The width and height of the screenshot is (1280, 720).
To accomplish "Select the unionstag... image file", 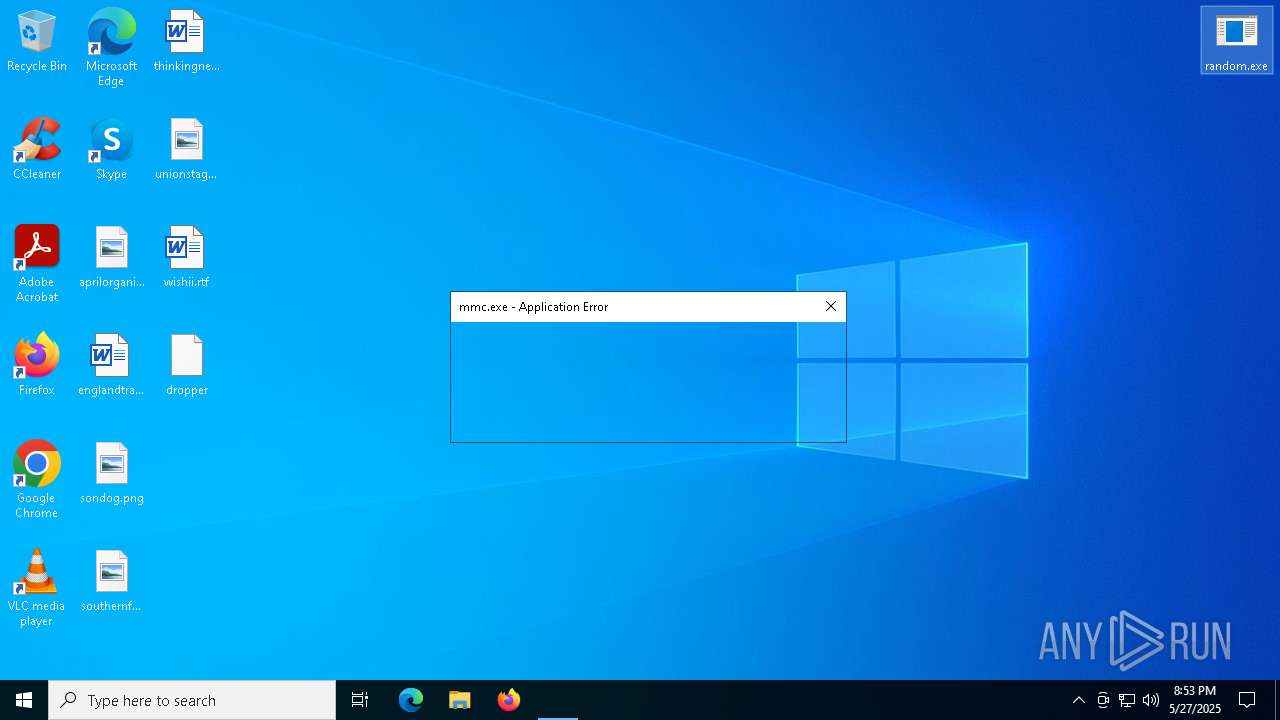I will coord(186,150).
